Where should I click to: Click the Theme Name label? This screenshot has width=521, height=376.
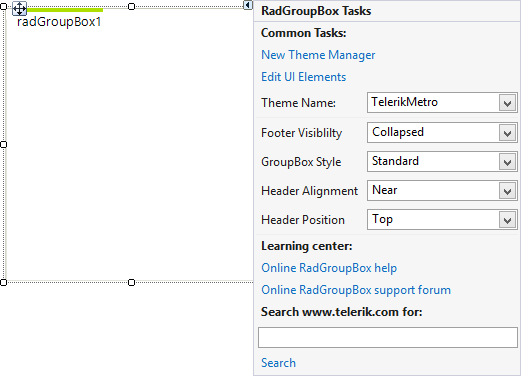(298, 103)
